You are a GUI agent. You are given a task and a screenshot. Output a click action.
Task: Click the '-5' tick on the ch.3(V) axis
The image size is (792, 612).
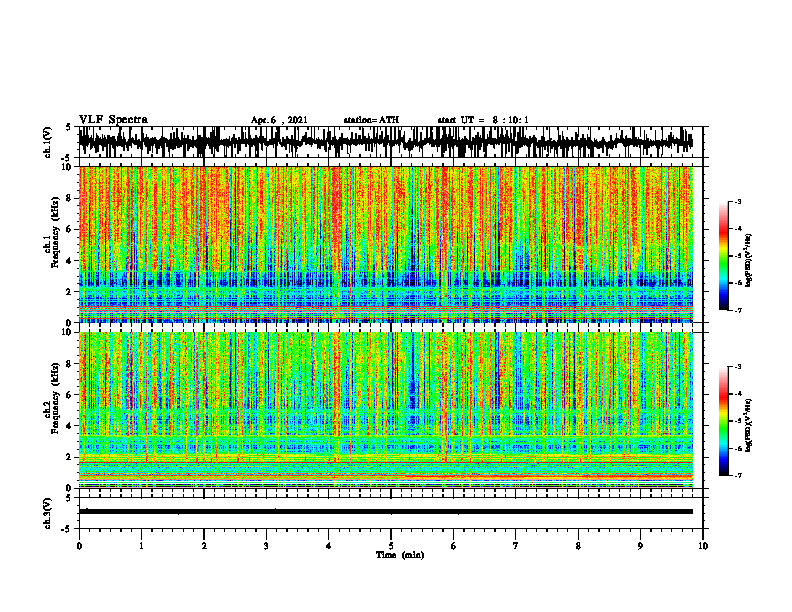click(x=67, y=529)
